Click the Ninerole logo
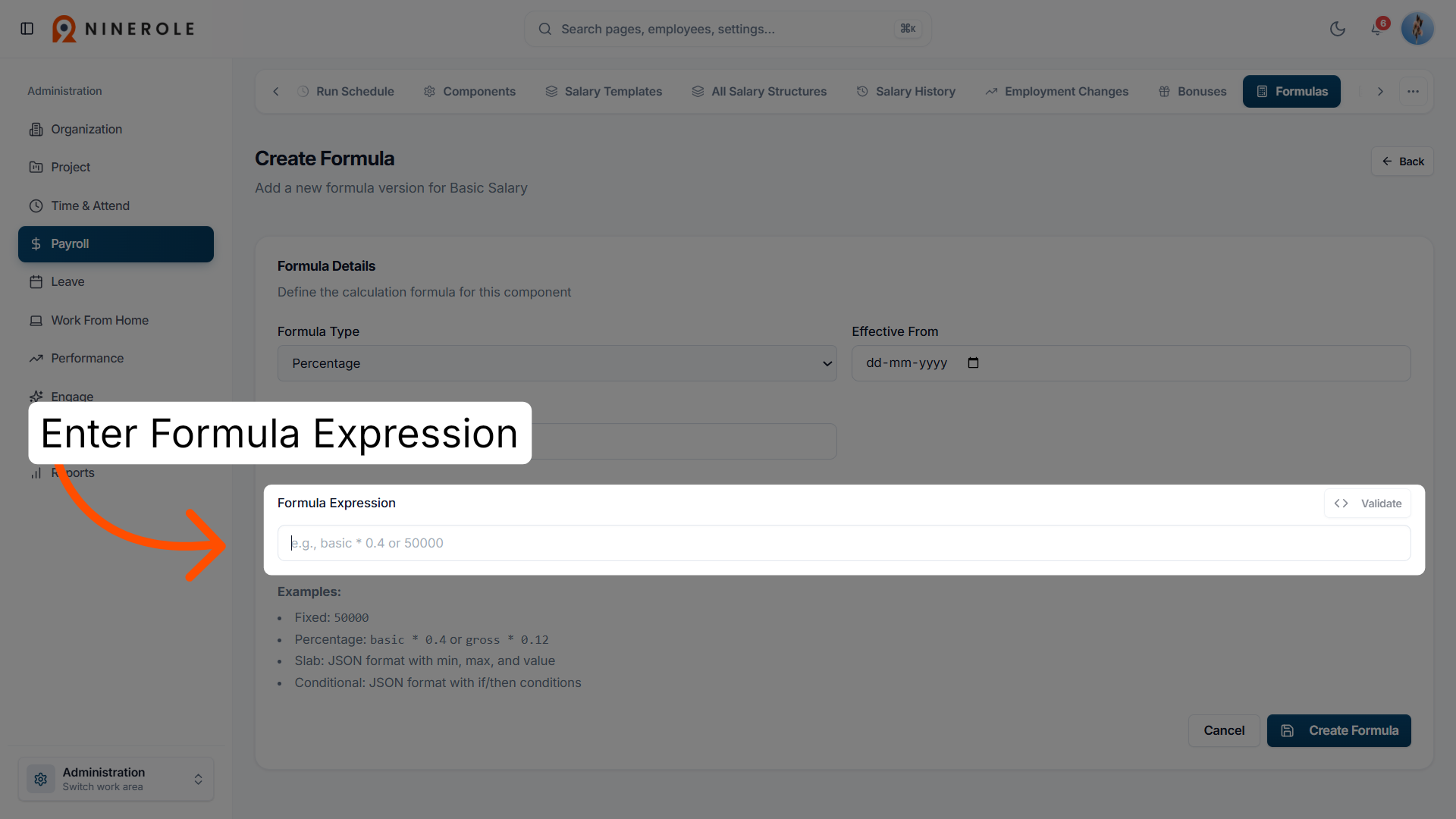The height and width of the screenshot is (819, 1456). [124, 29]
